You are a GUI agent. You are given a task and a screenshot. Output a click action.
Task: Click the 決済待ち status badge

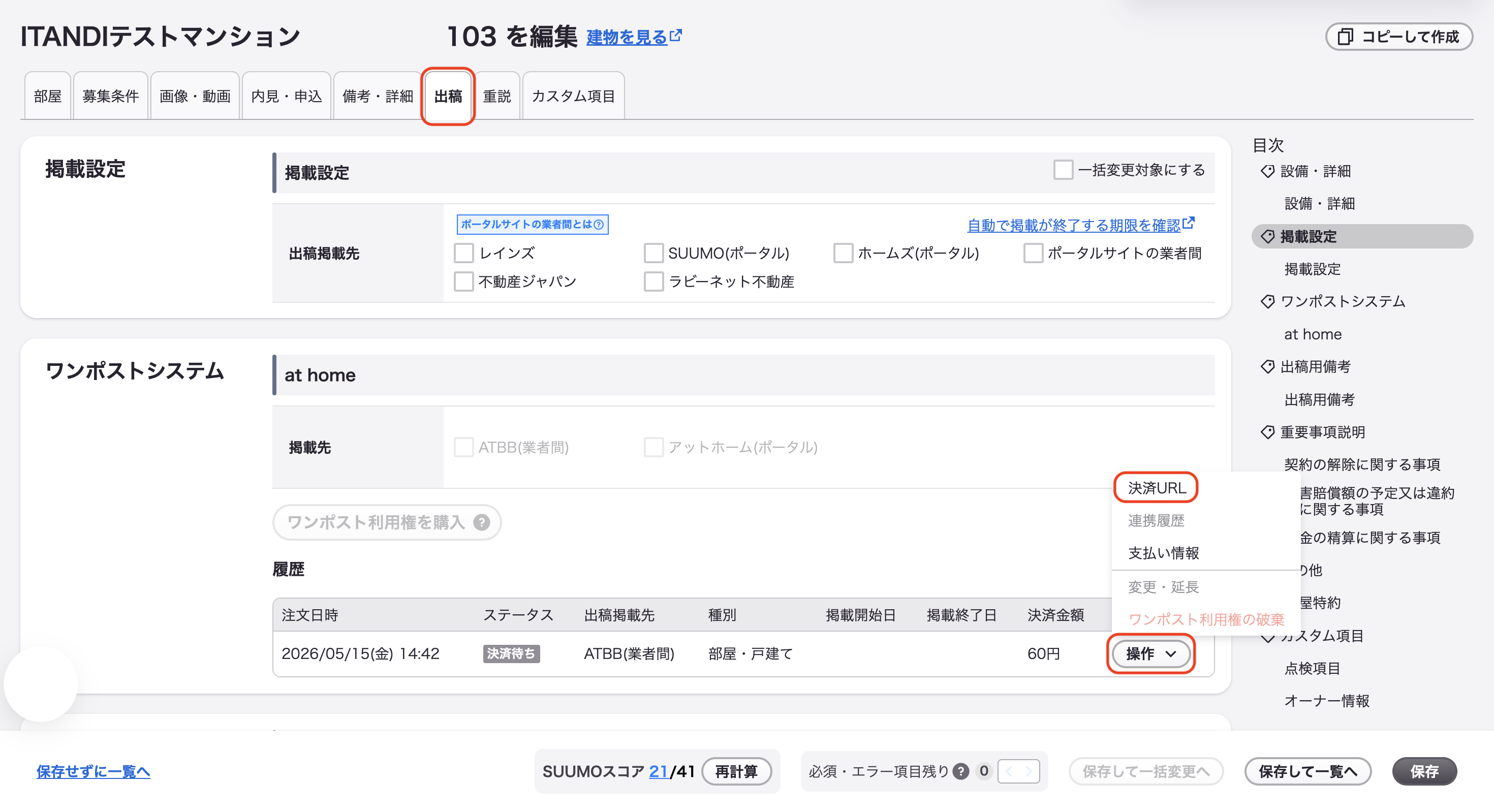(x=511, y=653)
